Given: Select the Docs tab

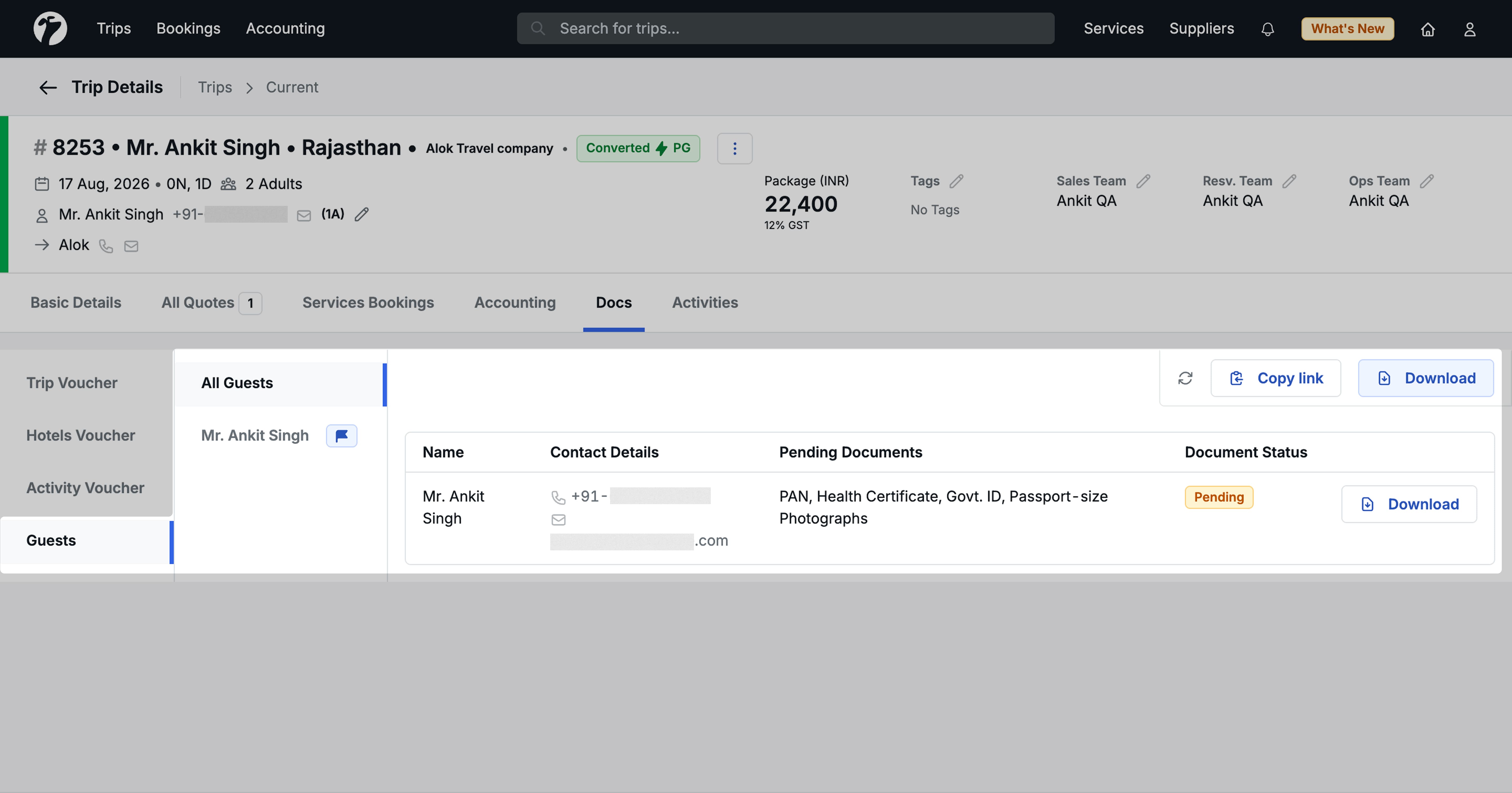Looking at the screenshot, I should click(x=613, y=302).
